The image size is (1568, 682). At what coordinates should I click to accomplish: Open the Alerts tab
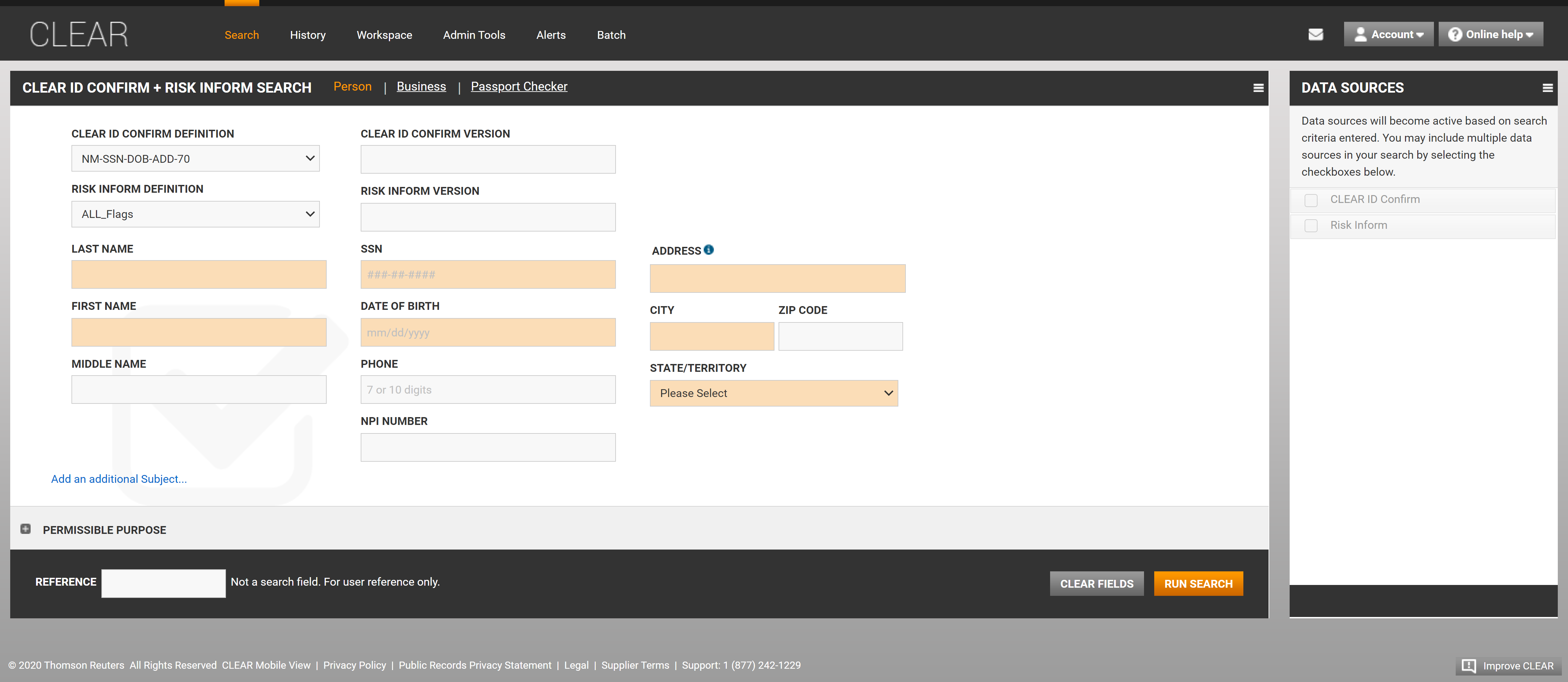551,35
